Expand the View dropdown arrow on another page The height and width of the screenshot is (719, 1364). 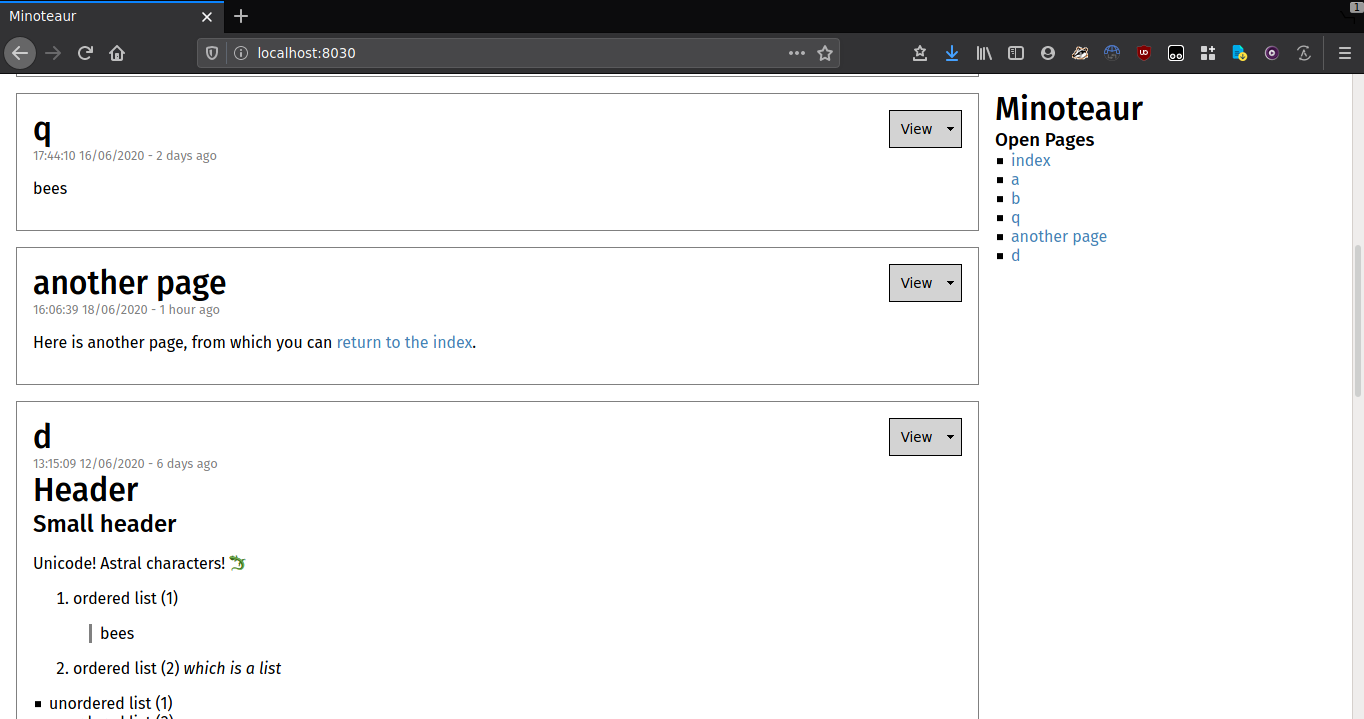click(950, 283)
